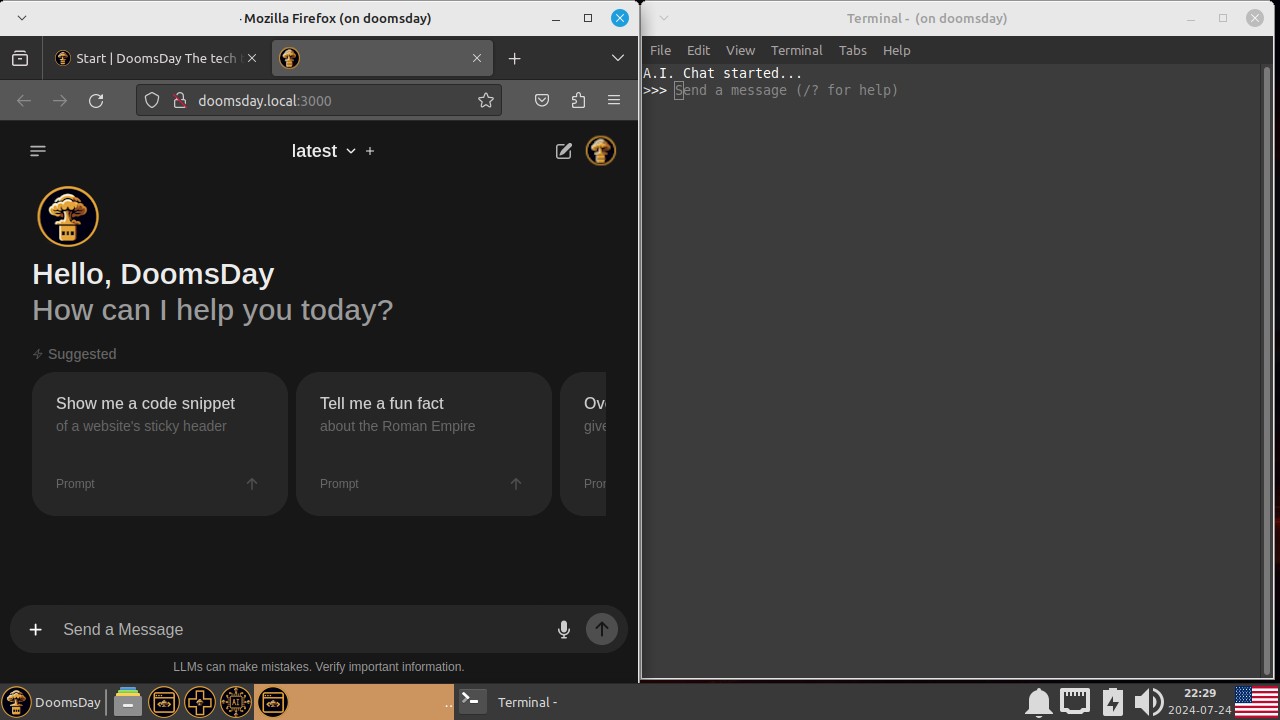Viewport: 1280px width, 720px height.
Task: Launch the AI chip launcher in taskbar
Action: pyautogui.click(x=236, y=702)
